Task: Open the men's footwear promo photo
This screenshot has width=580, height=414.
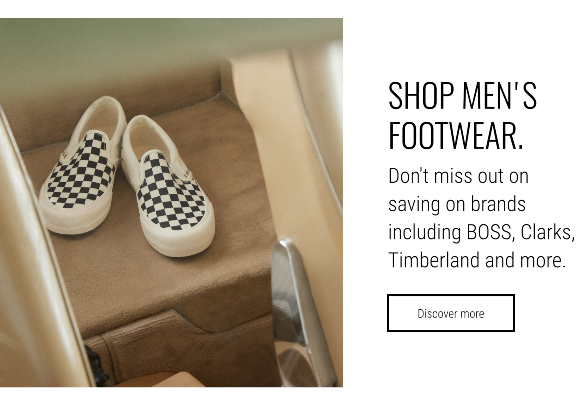Action: [x=171, y=202]
